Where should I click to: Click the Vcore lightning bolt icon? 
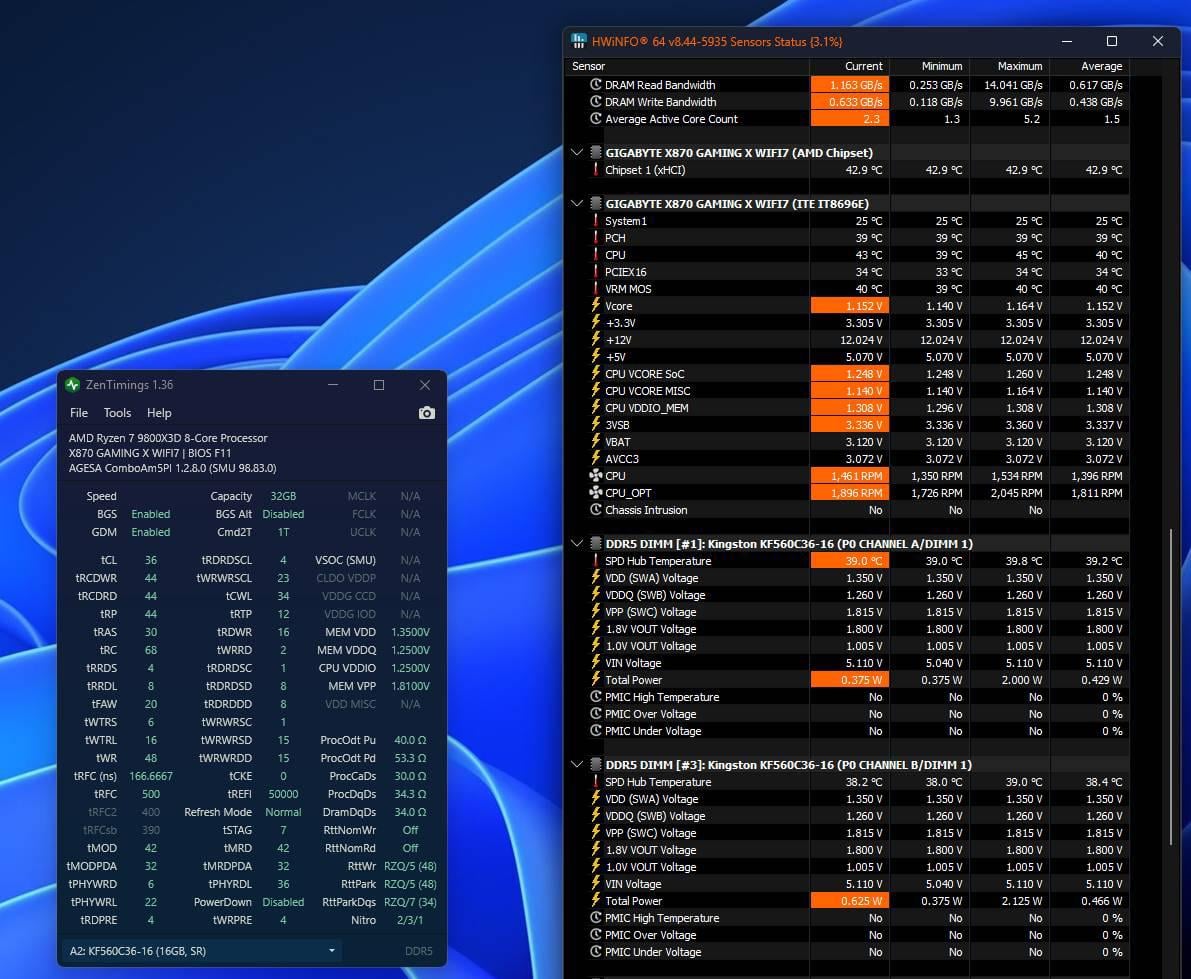pyautogui.click(x=597, y=306)
